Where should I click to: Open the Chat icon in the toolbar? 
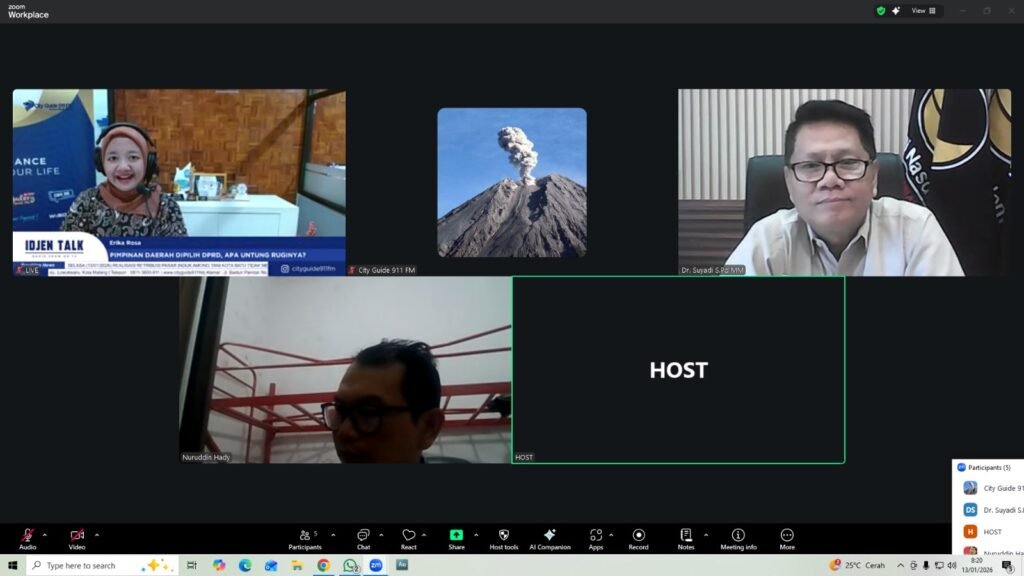pos(363,536)
